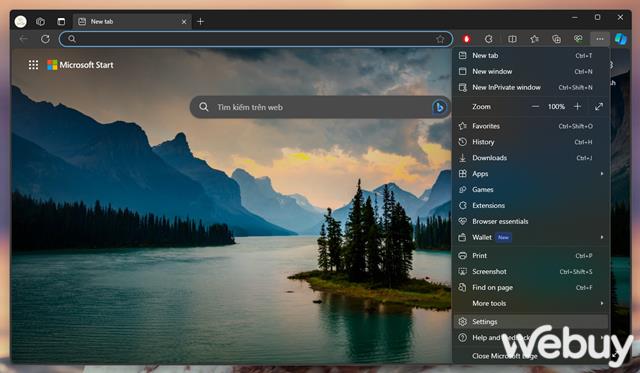Open Browser essentials heart toolbar icon
Viewport: 640px width, 373px height.
[x=578, y=39]
